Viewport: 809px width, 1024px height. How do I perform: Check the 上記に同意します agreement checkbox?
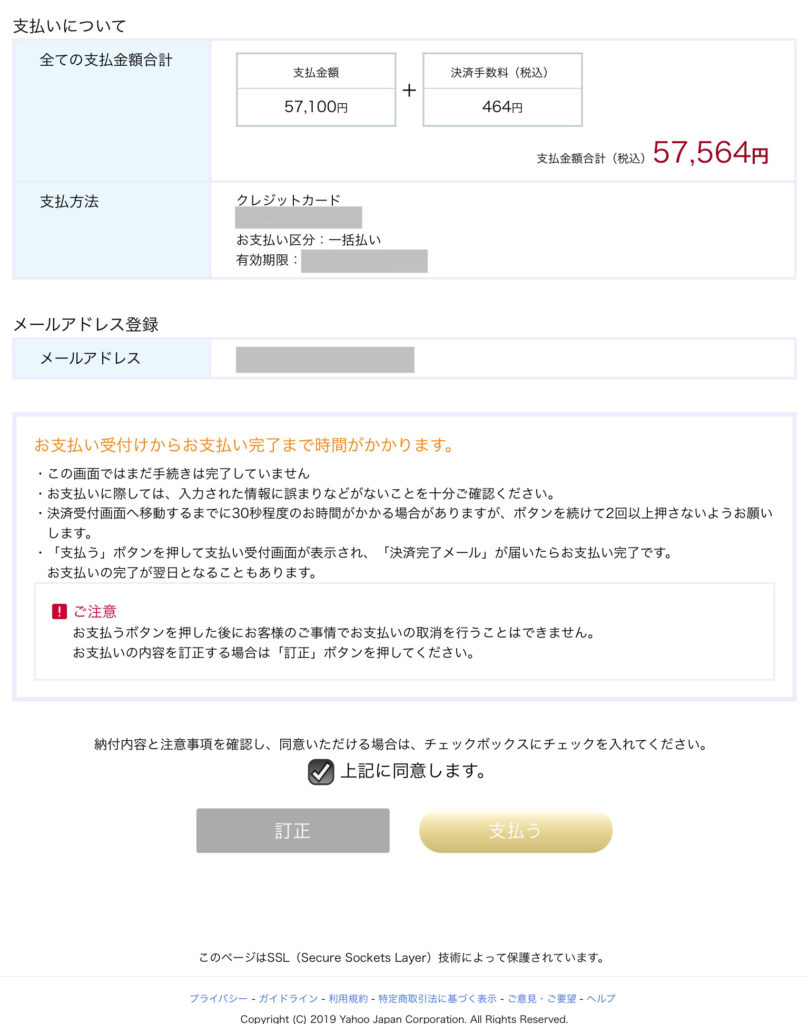(x=321, y=772)
